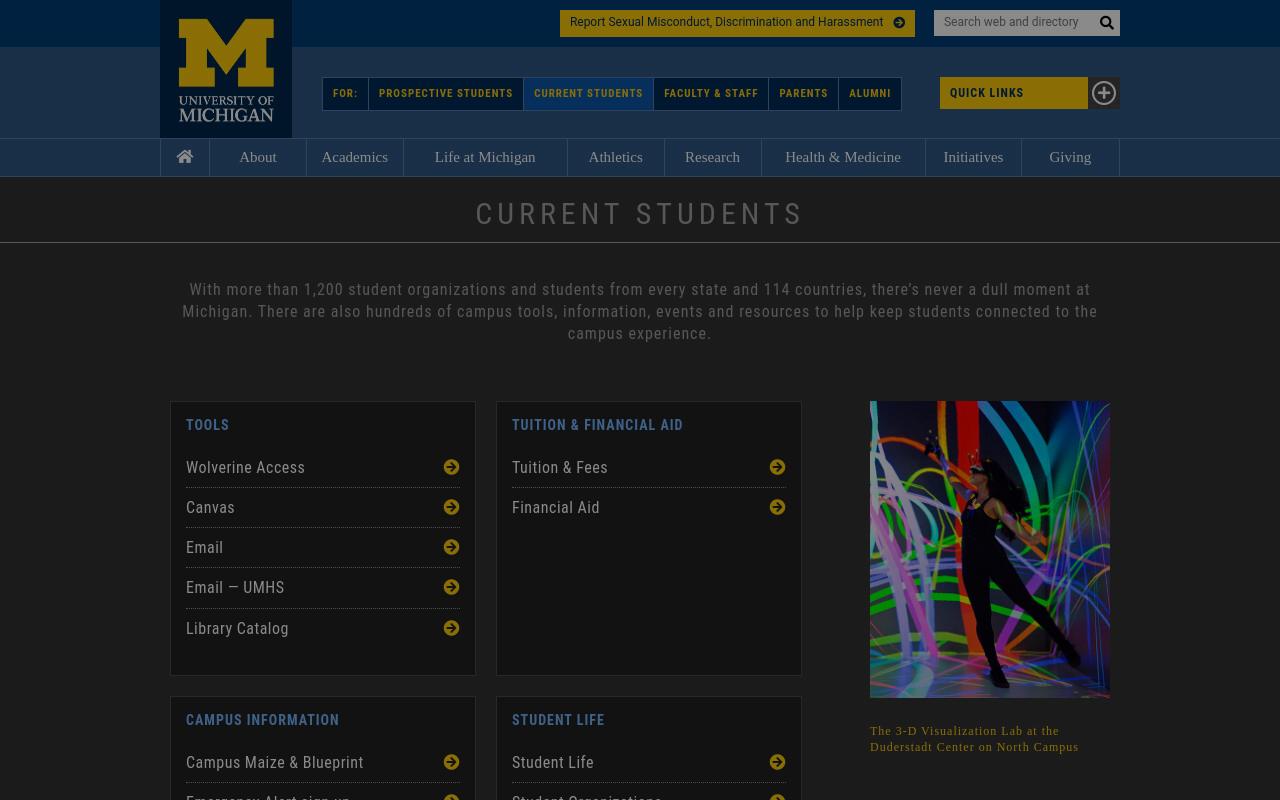
Task: Expand Quick Links with the plus icon
Action: click(x=1104, y=93)
